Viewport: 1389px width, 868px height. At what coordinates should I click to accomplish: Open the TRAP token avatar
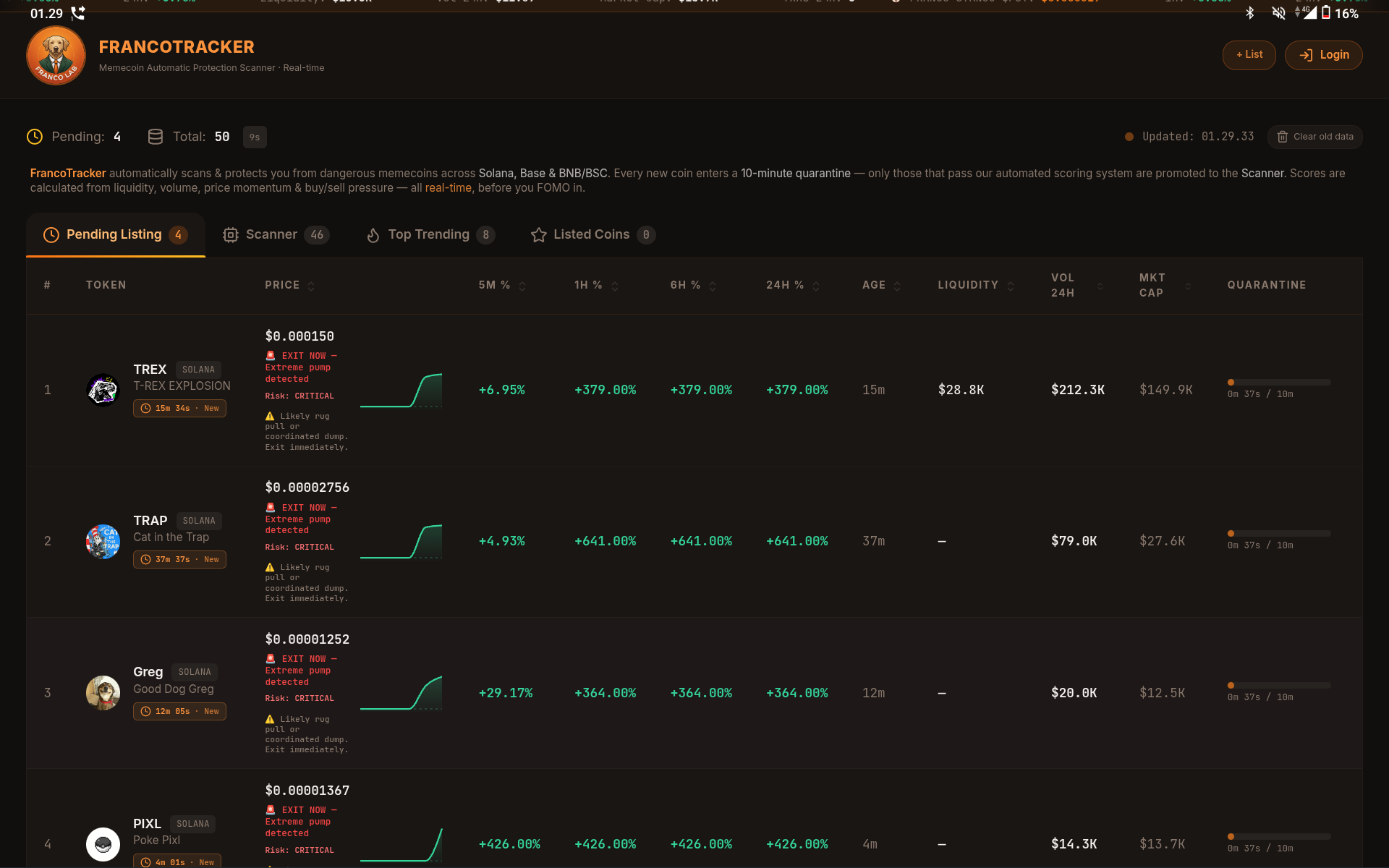click(103, 542)
